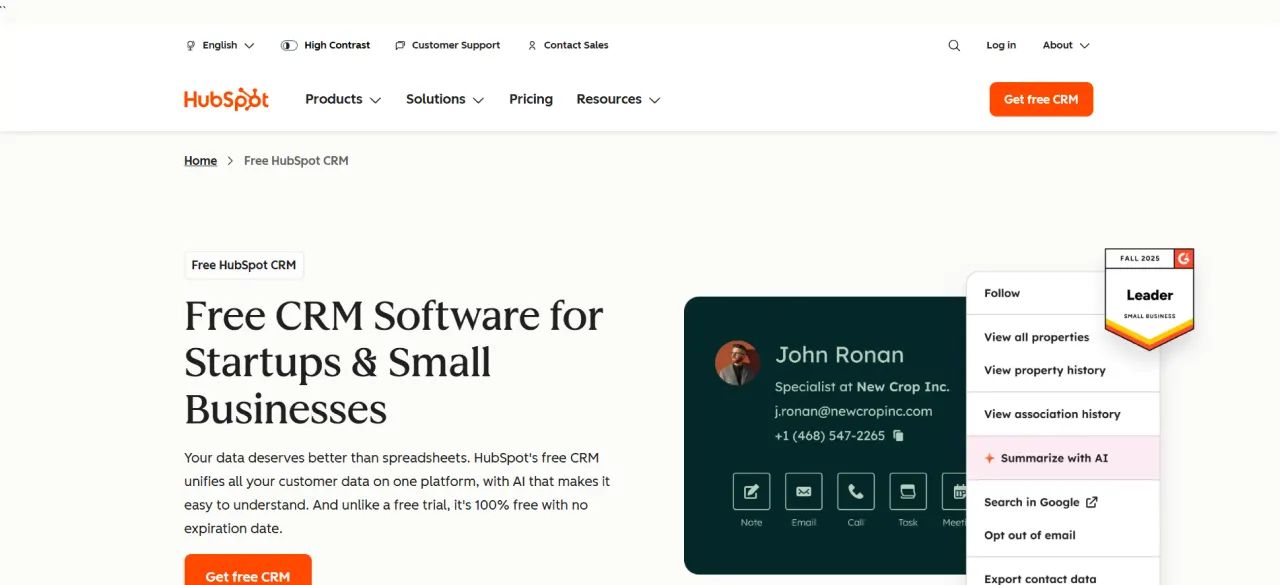Screen dimensions: 1280x585
Task: Open the Products dropdown
Action: pyautogui.click(x=342, y=99)
